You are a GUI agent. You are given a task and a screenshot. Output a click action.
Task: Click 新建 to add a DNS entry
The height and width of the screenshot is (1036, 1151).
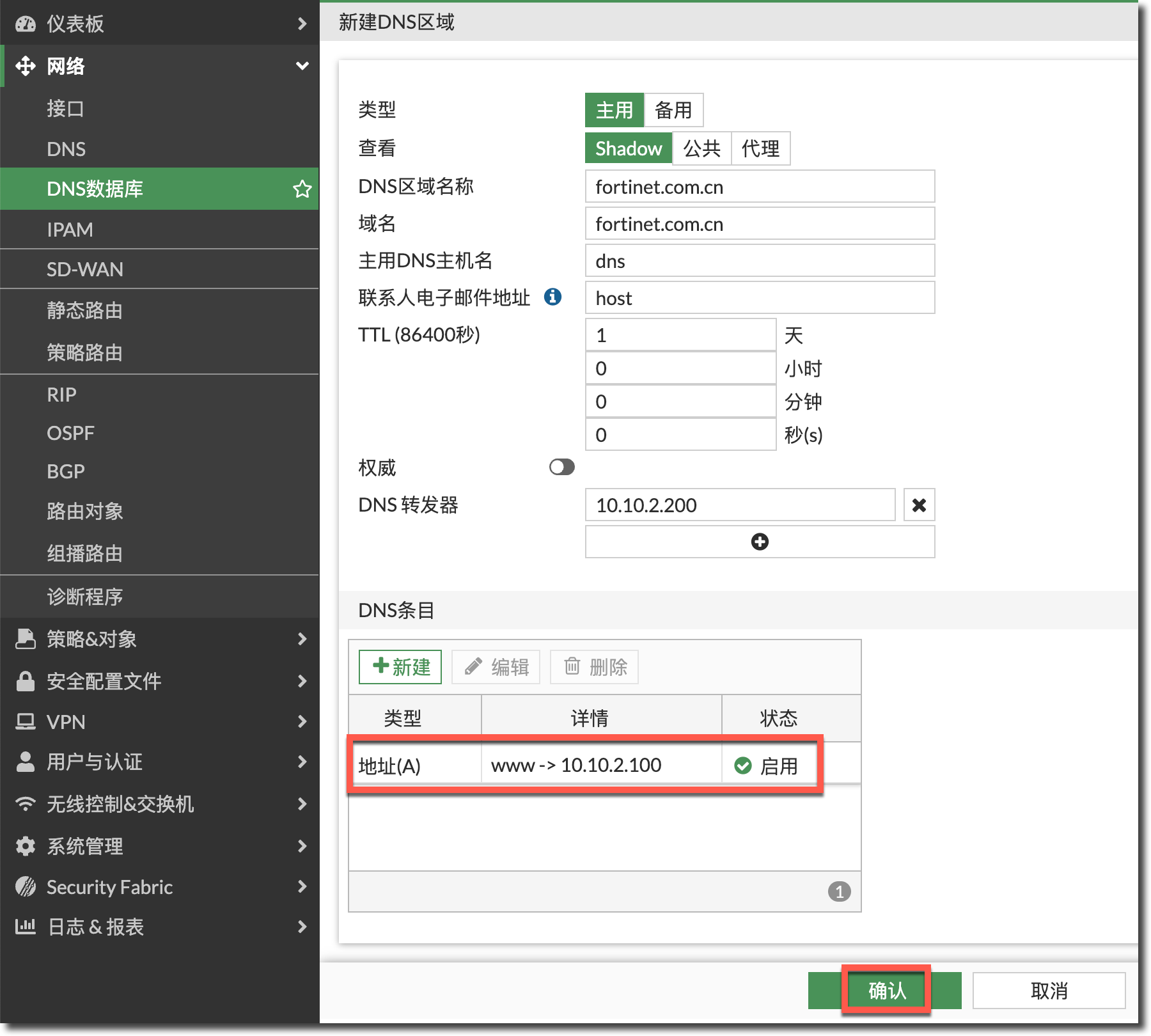pyautogui.click(x=400, y=667)
